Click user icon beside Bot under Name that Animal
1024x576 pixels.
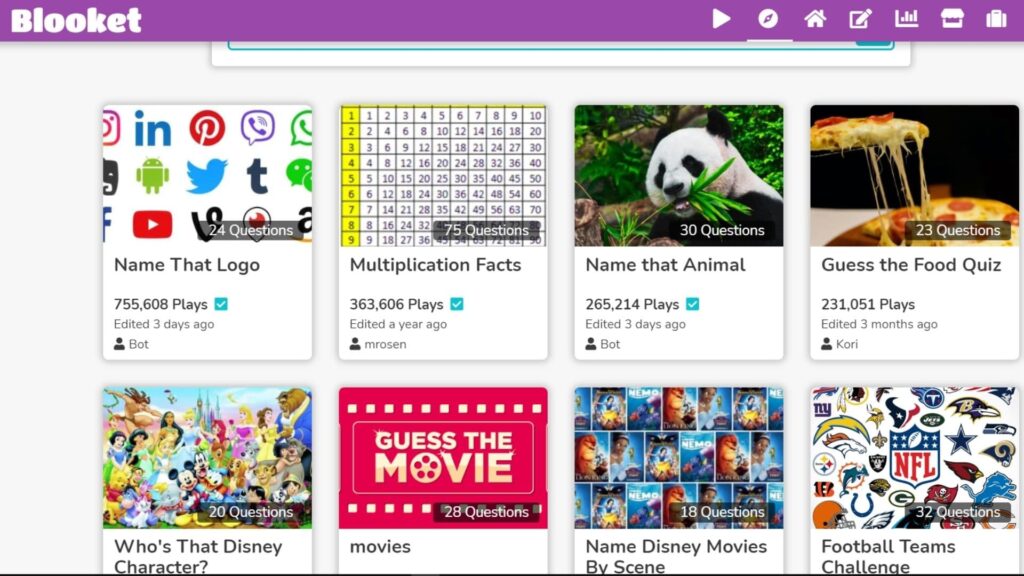point(591,344)
